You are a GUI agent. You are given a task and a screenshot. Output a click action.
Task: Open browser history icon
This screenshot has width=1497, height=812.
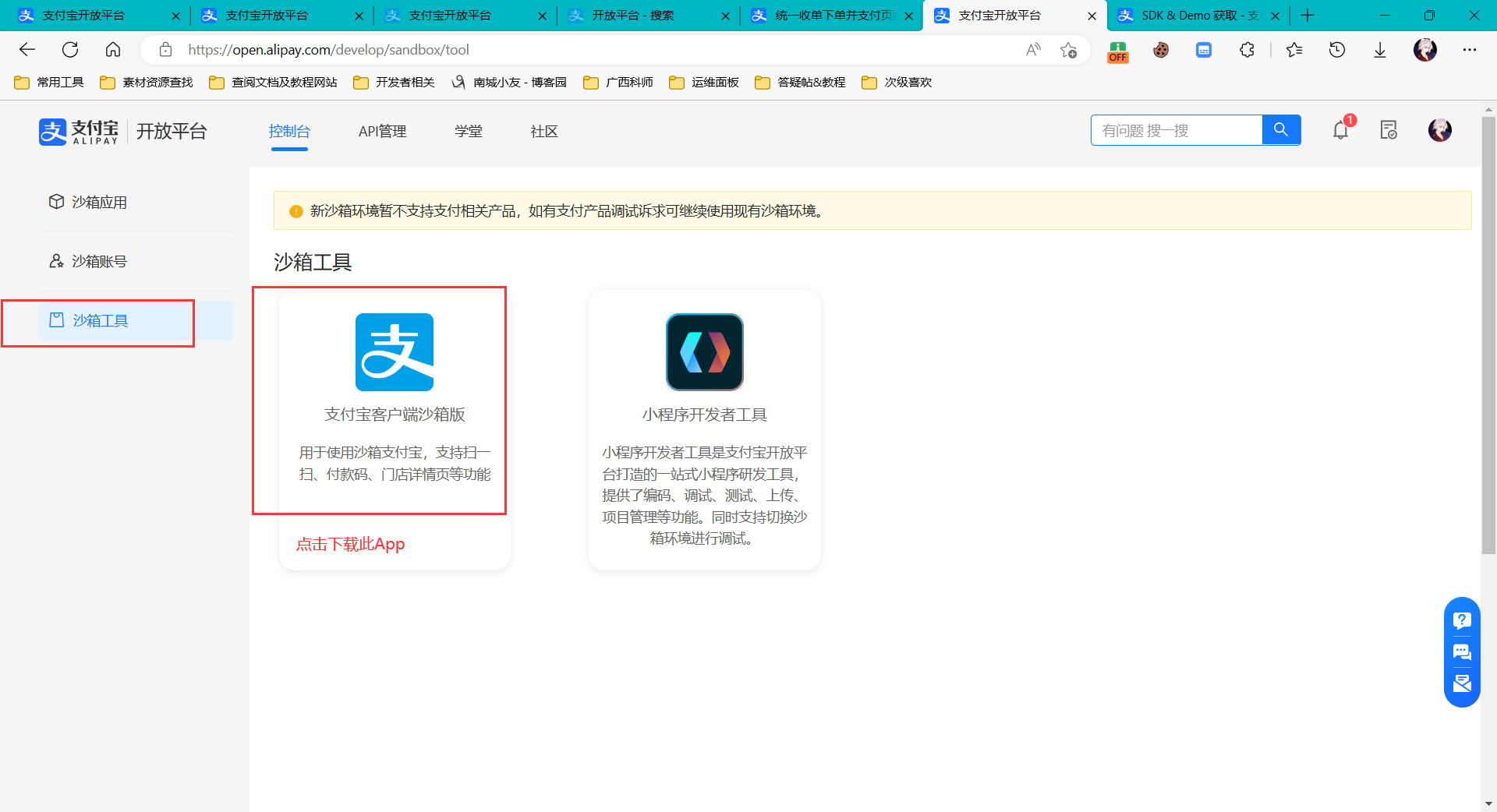1337,50
